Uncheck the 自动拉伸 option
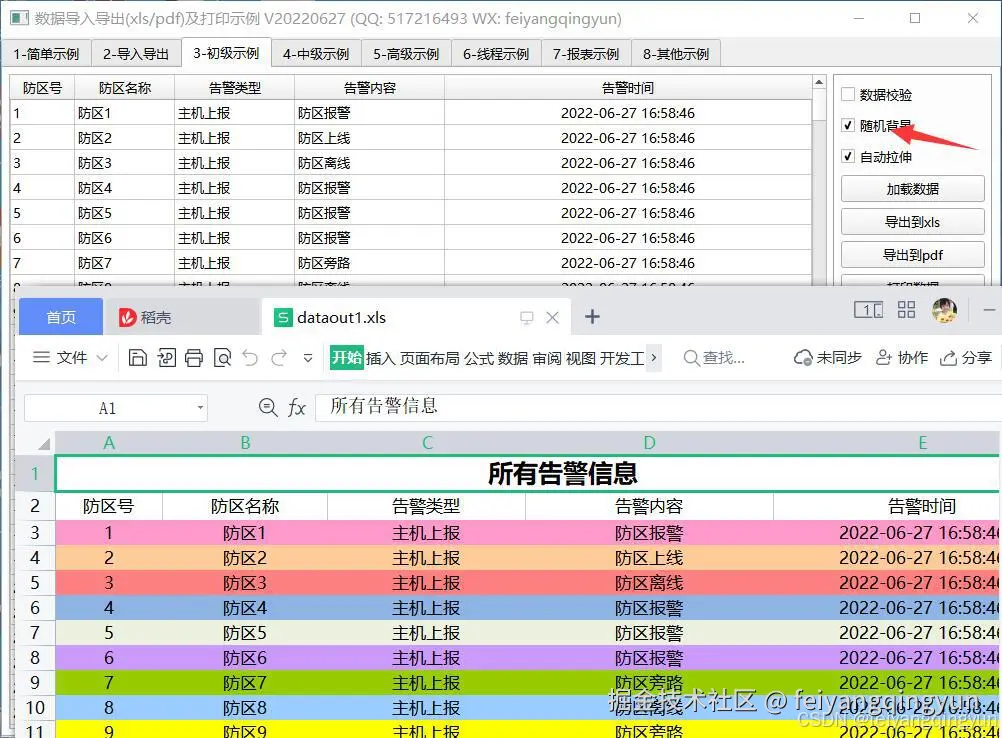Screen dimensions: 1002x738 (x=847, y=156)
